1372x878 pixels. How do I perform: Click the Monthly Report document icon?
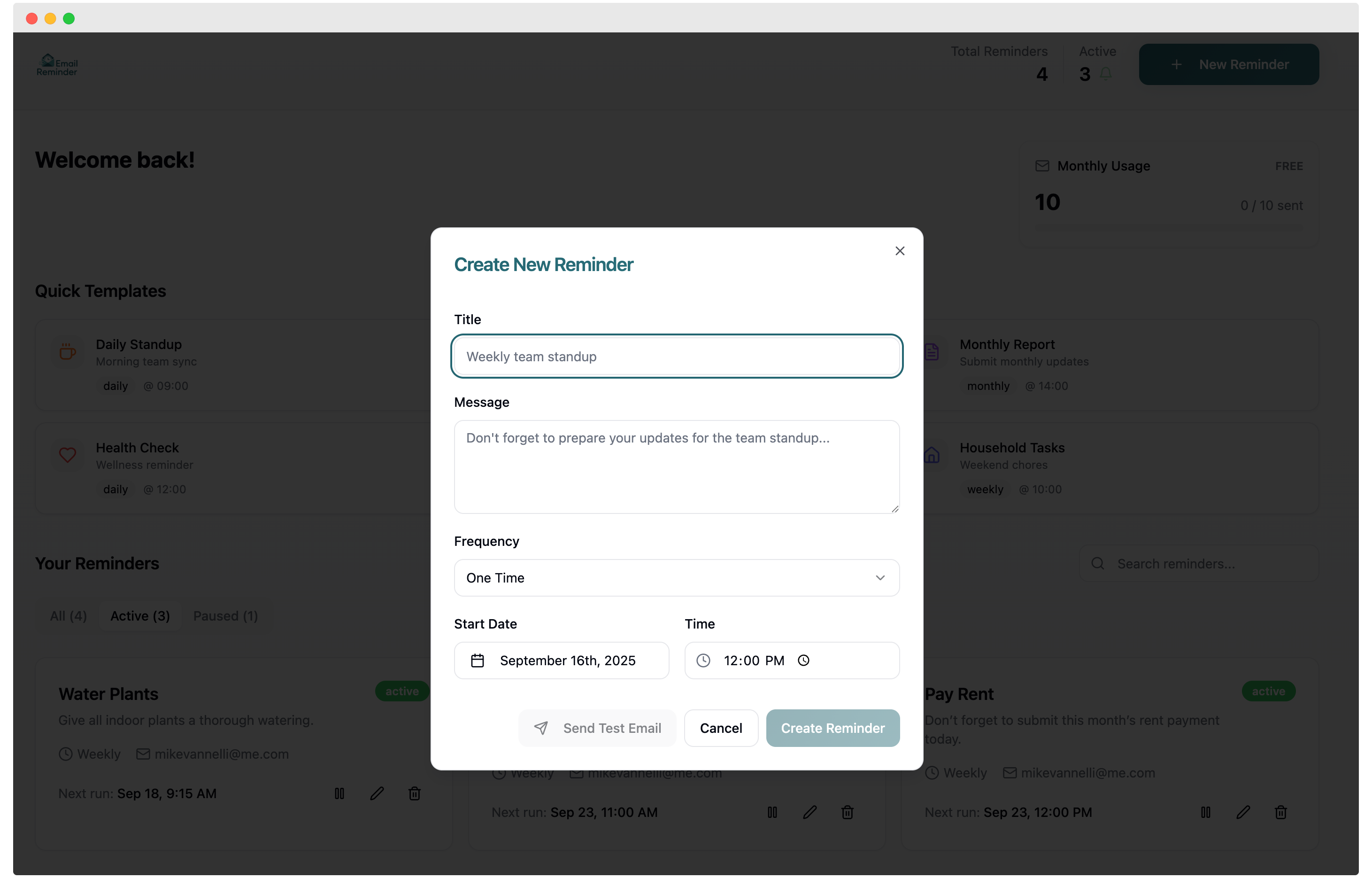932,352
